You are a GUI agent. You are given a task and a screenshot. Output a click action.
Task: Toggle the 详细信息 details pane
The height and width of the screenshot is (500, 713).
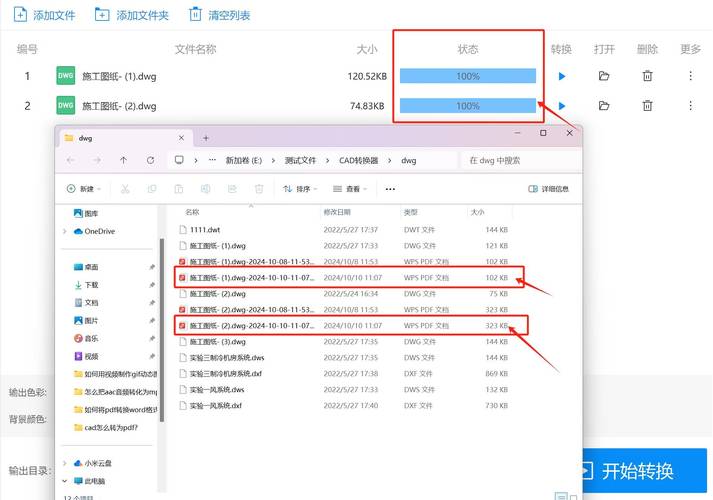click(548, 189)
